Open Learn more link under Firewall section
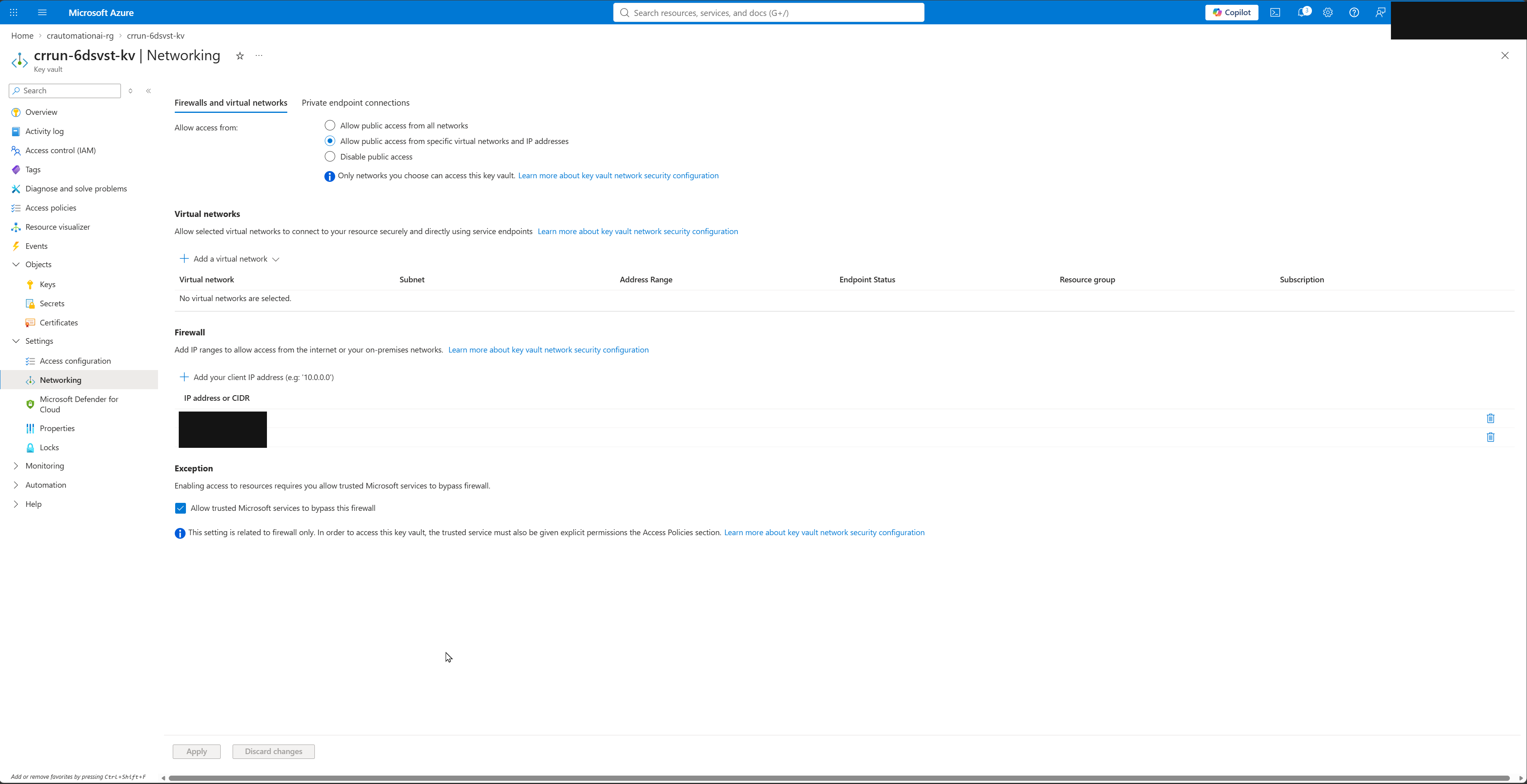Image resolution: width=1527 pixels, height=784 pixels. coord(548,350)
